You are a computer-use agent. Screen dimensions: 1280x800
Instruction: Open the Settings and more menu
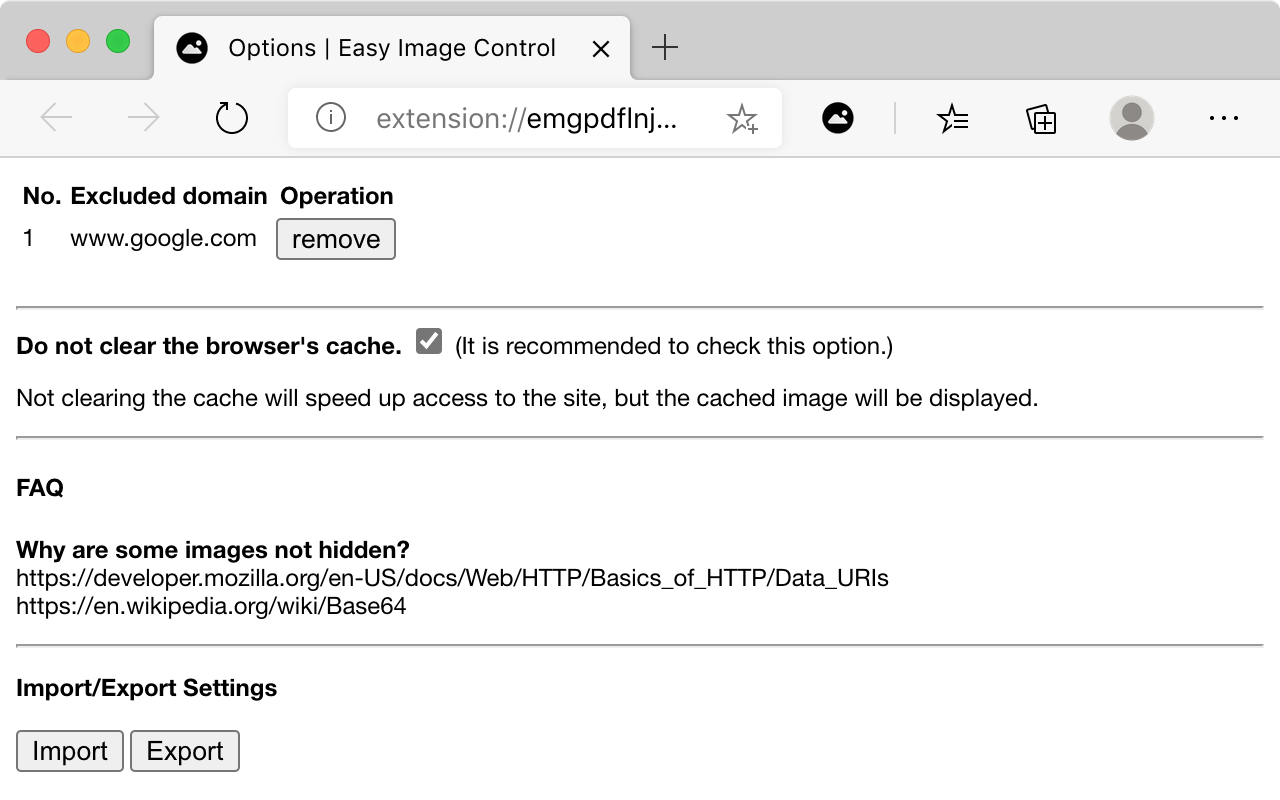pyautogui.click(x=1223, y=119)
